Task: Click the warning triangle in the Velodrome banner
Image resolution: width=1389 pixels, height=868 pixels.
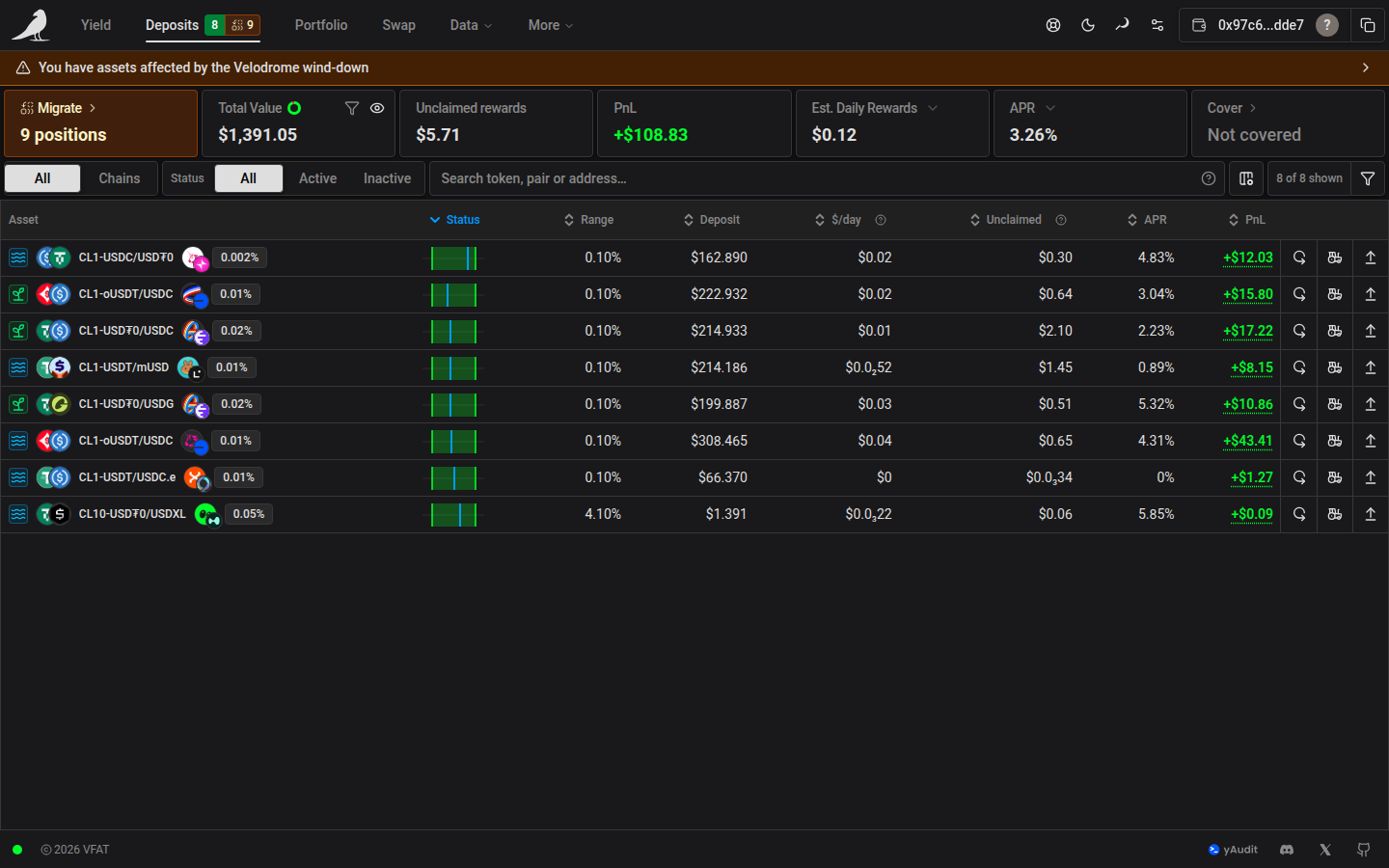Action: point(23,68)
